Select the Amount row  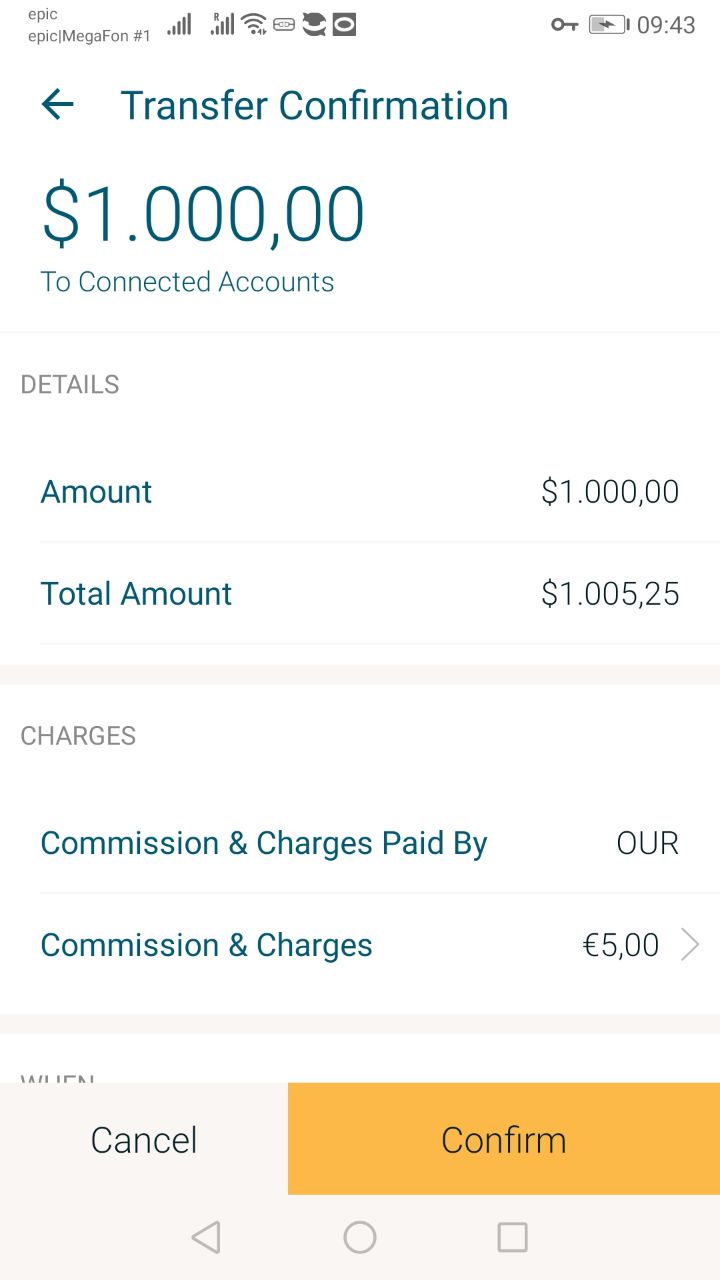[360, 492]
